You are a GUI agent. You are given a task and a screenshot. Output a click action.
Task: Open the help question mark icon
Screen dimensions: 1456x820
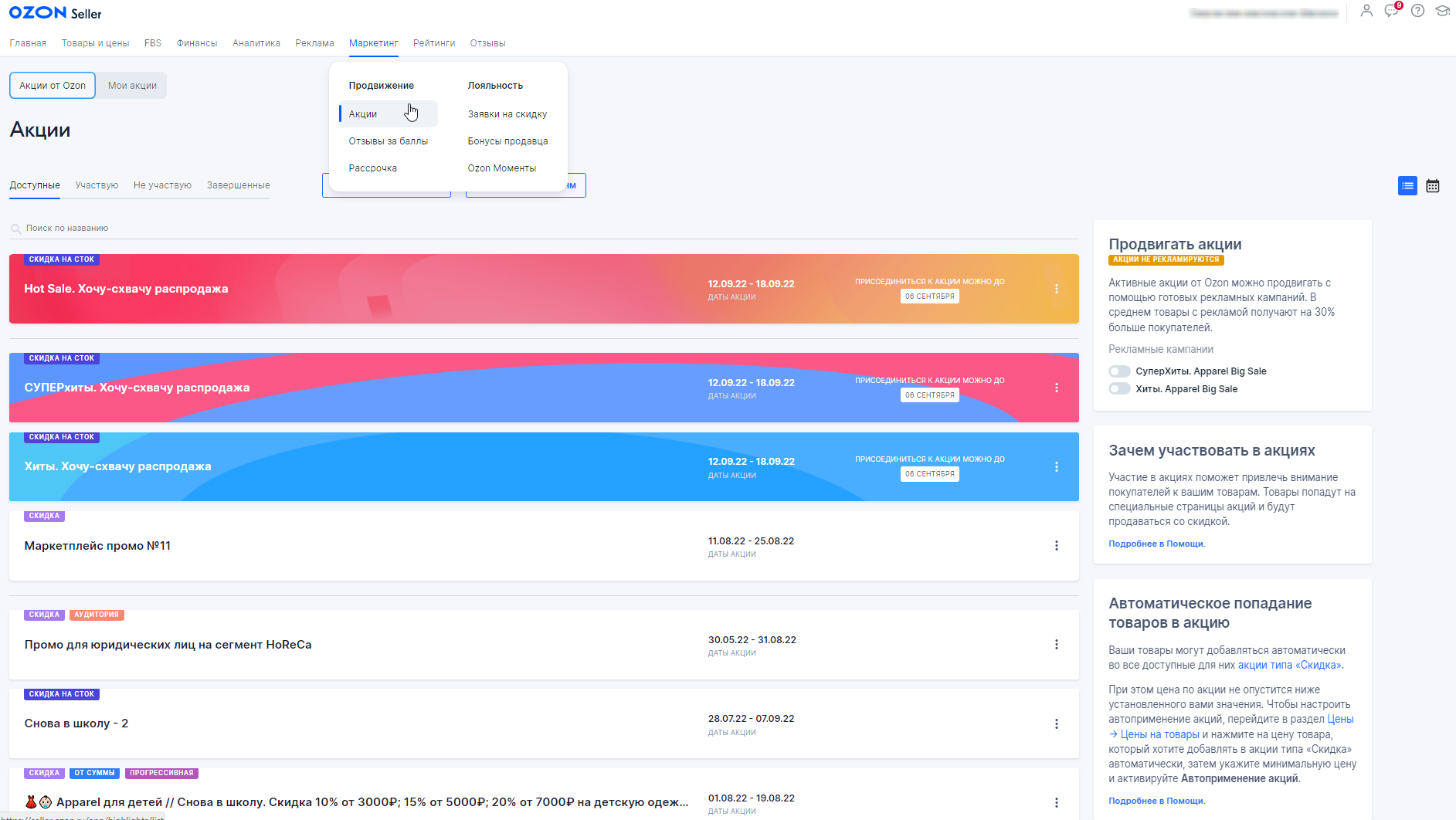pos(1417,11)
